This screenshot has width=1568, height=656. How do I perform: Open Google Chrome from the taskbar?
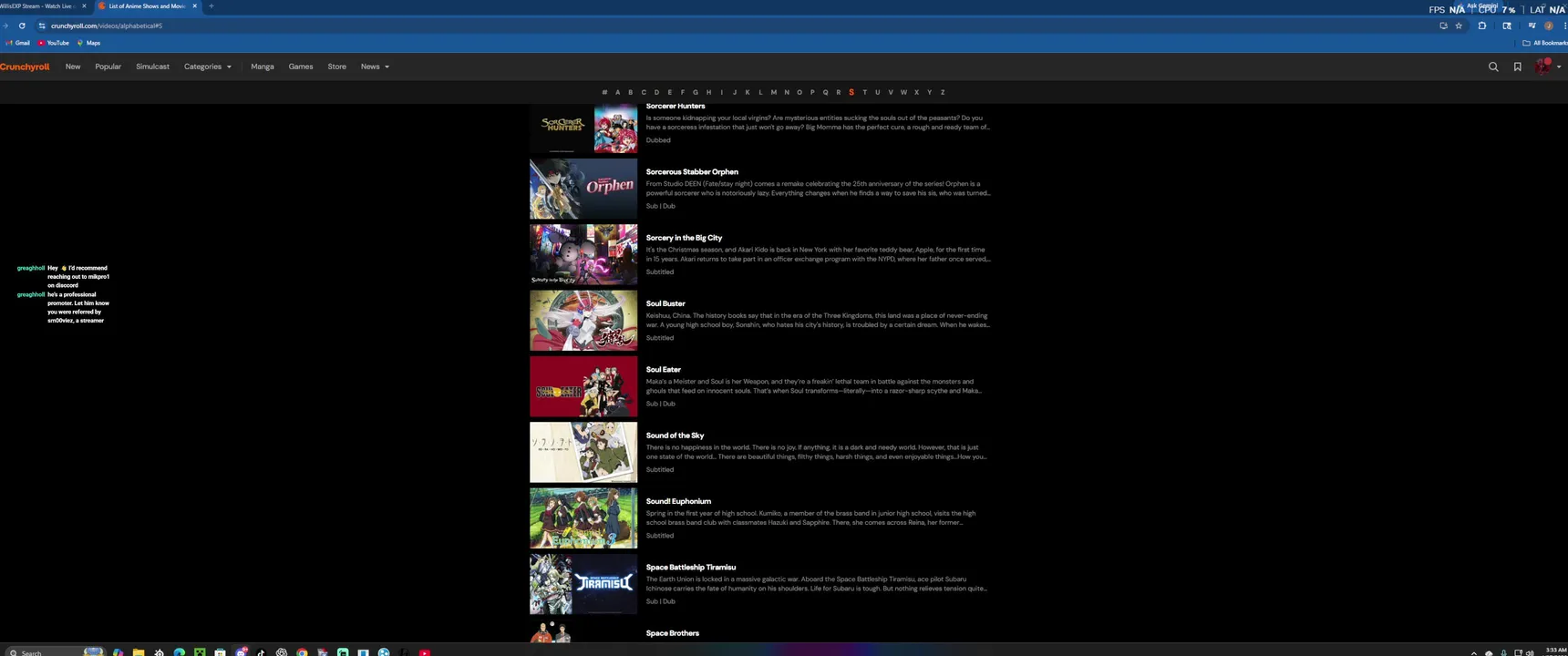[302, 652]
